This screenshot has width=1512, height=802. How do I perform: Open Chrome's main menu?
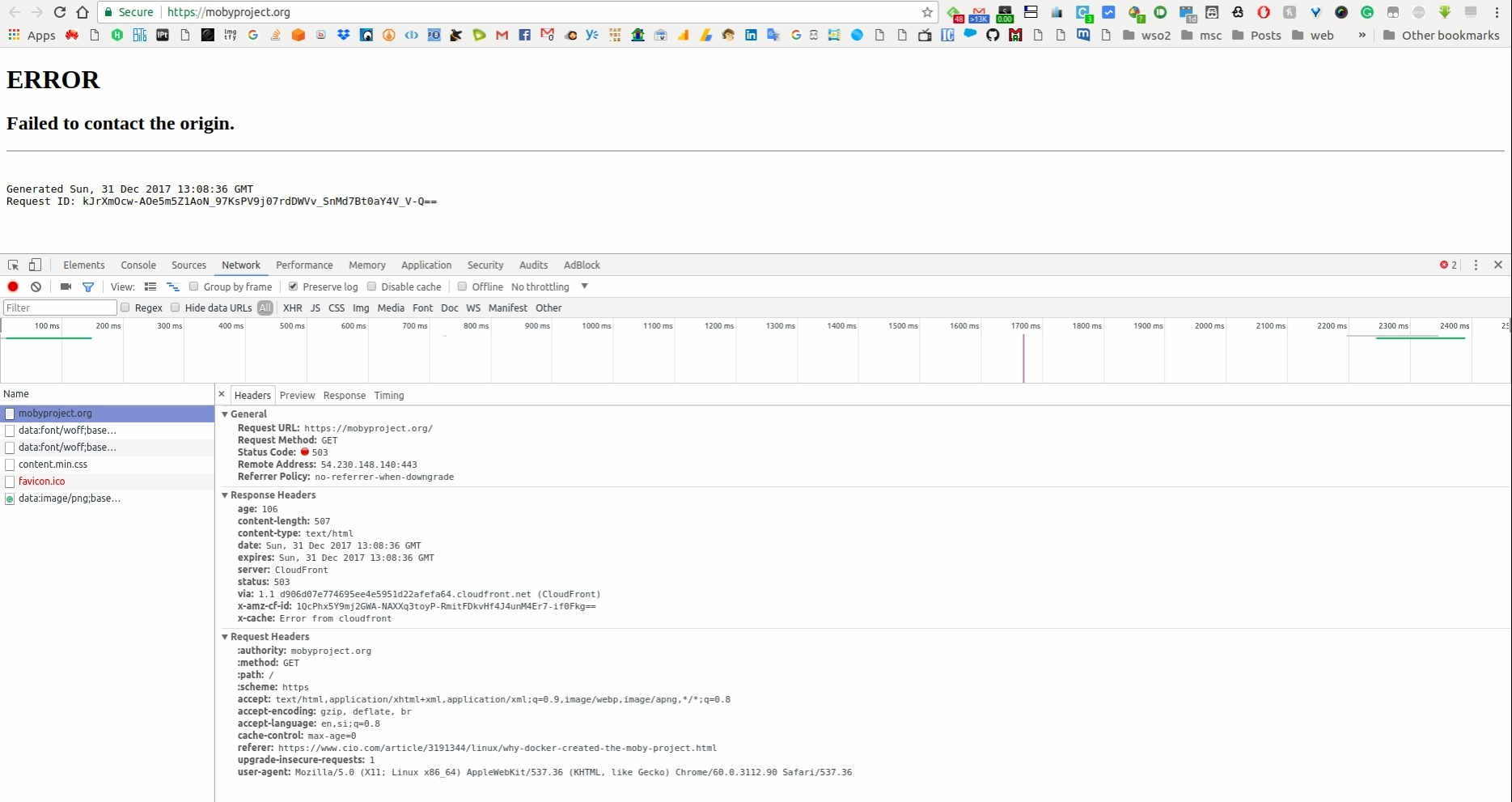(x=1497, y=12)
